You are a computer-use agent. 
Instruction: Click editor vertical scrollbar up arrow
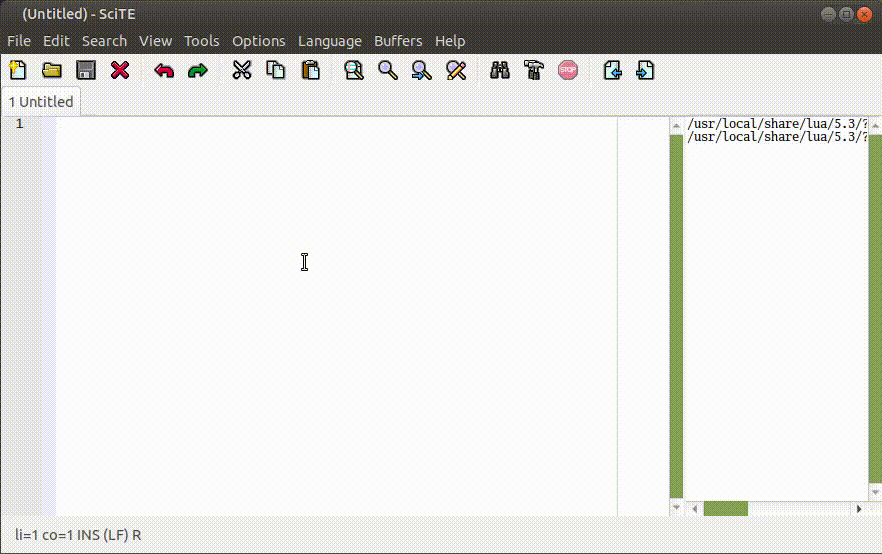click(x=676, y=126)
